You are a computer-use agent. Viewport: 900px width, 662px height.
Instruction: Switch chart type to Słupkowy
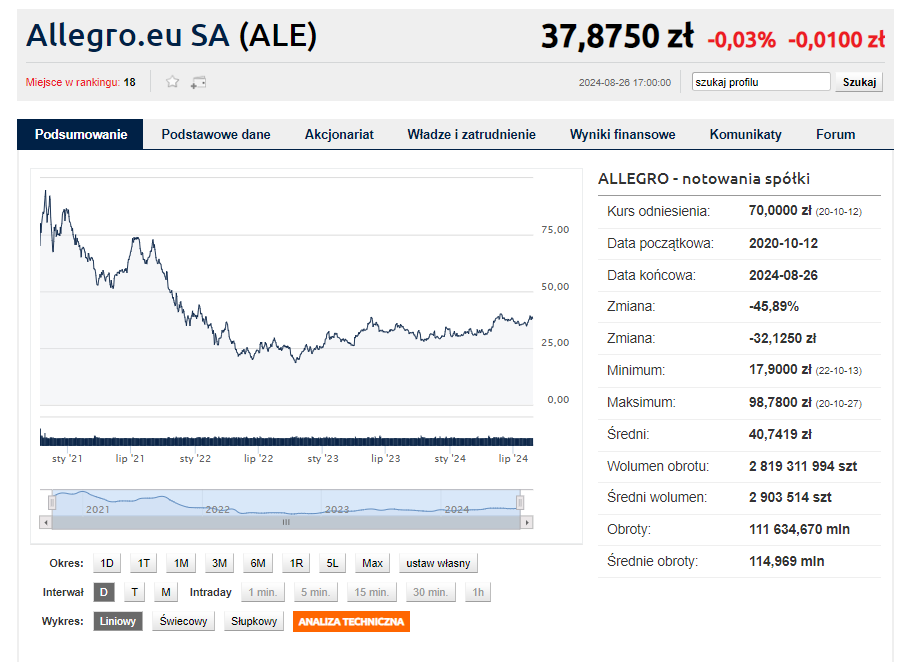[x=254, y=622]
